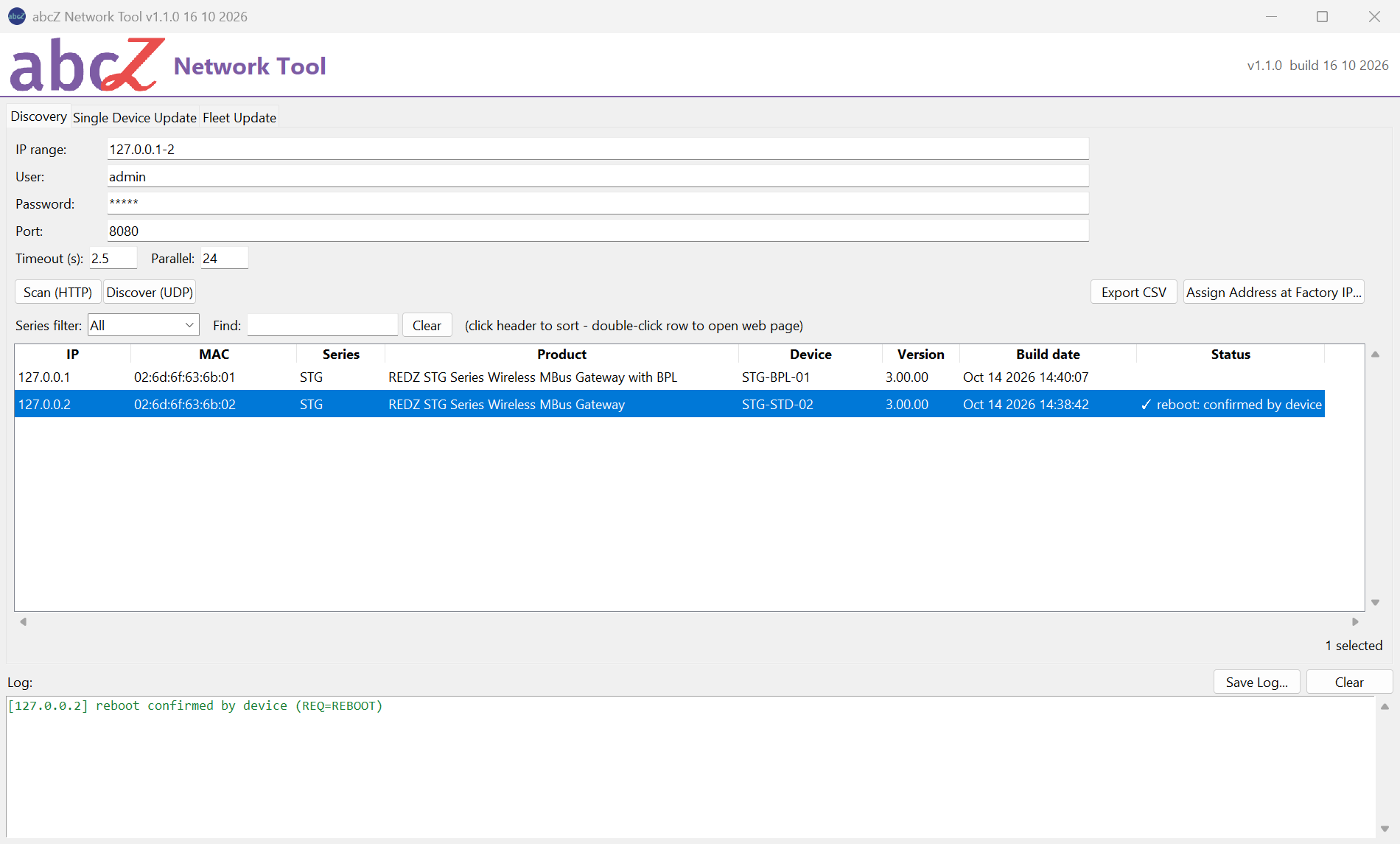Click horizontal scrollbar left arrow

coord(23,621)
